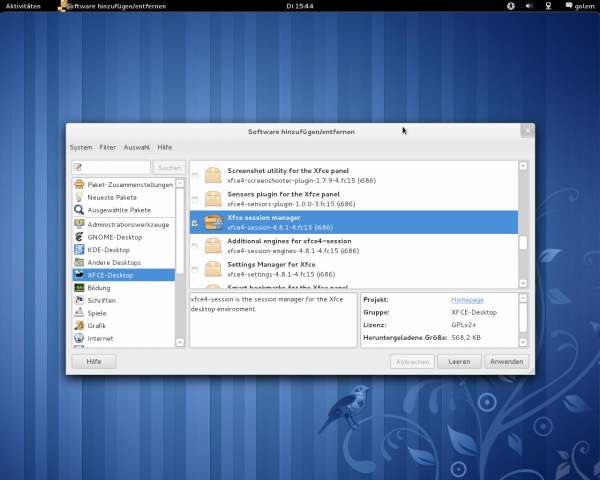Click the Abbrechen button
The height and width of the screenshot is (480, 600).
(x=412, y=361)
